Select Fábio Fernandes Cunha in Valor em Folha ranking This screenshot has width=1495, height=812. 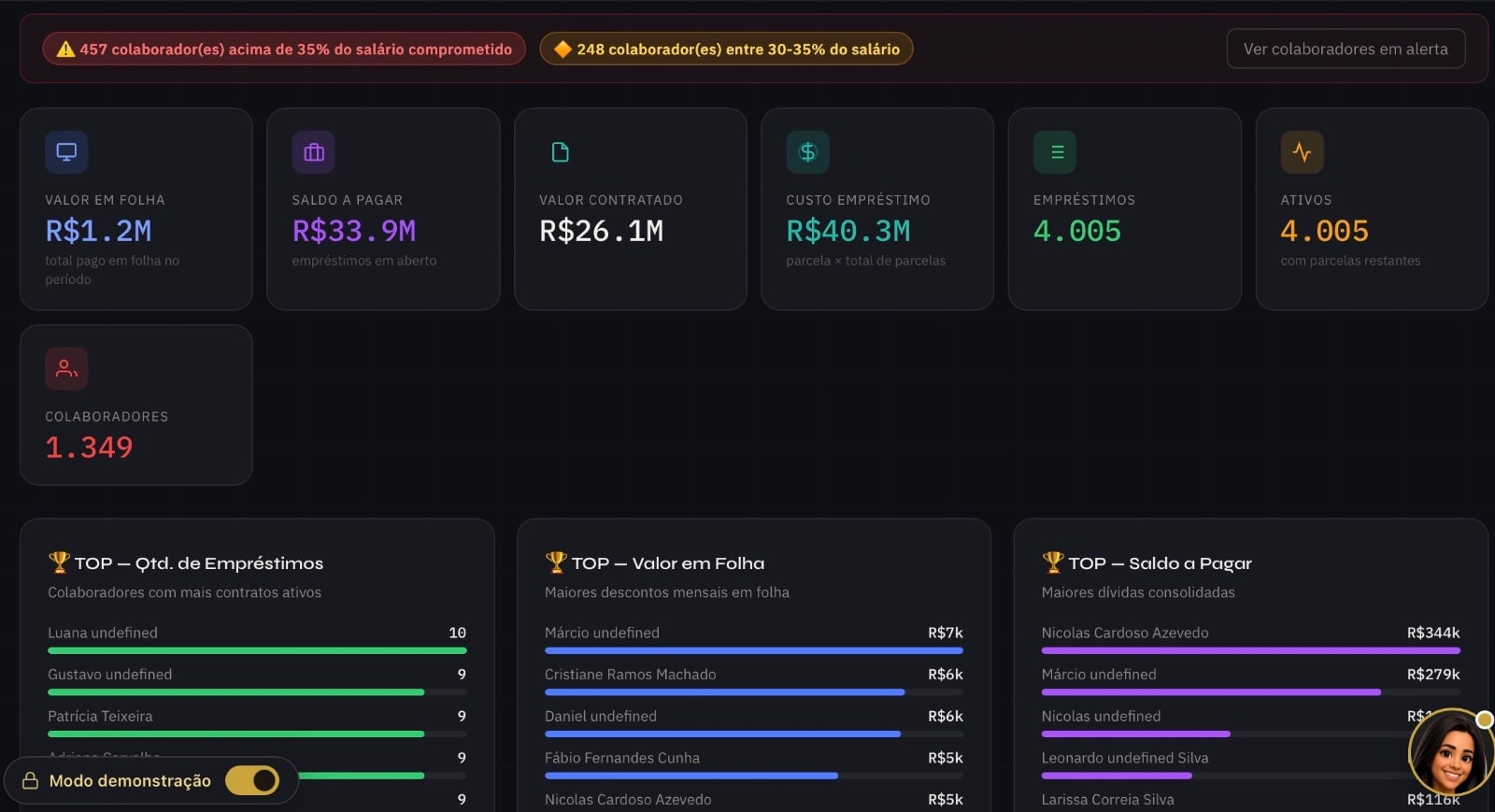(x=622, y=758)
